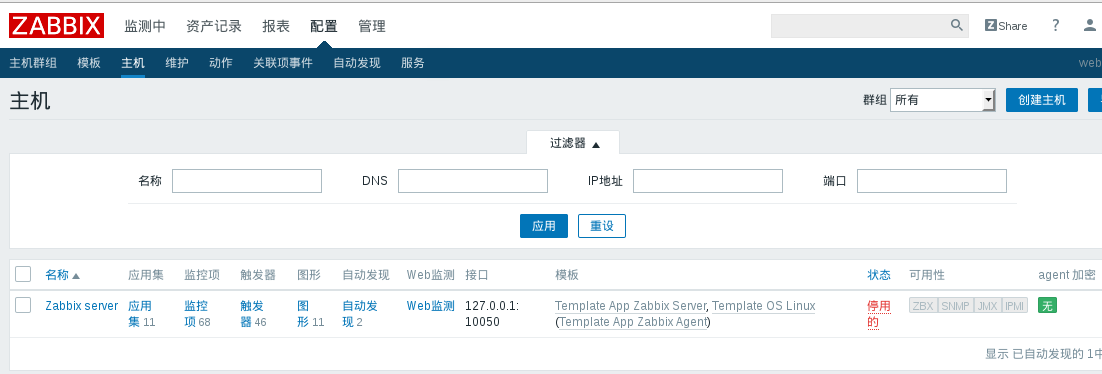Focus the 端口 filter field
1102x374 pixels.
(x=932, y=181)
